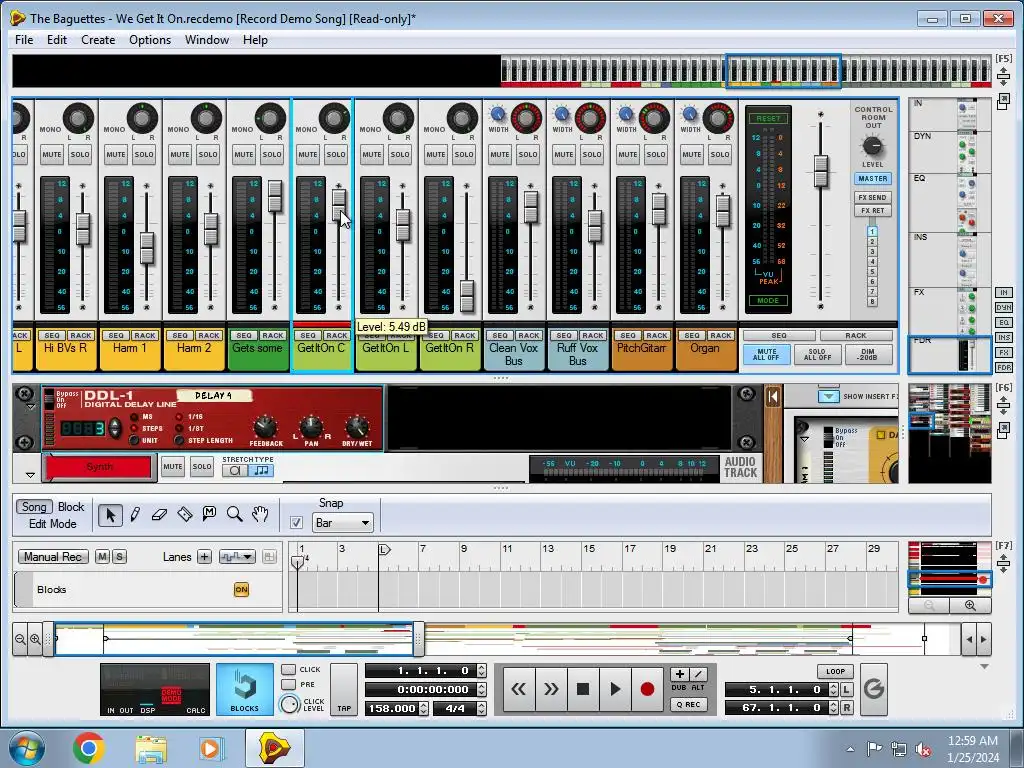Viewport: 1024px width, 768px height.
Task: Open the track parameter automation dropdown
Action: 237,557
